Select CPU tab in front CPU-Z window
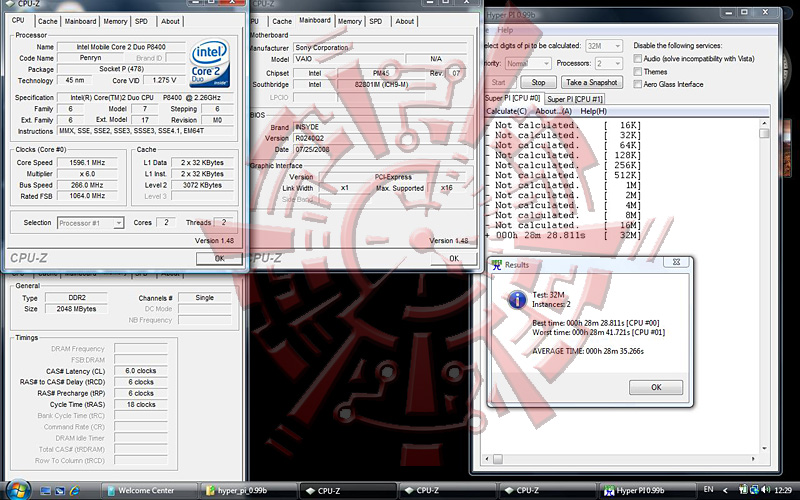This screenshot has height=500, width=800. tap(18, 20)
